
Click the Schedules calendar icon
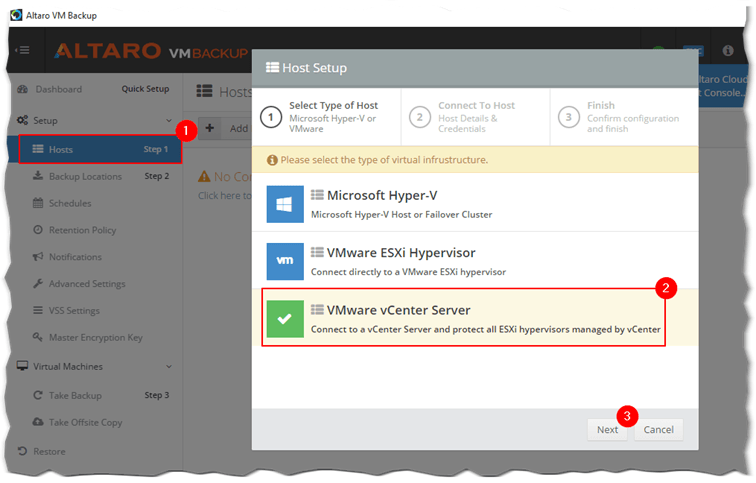[38, 203]
